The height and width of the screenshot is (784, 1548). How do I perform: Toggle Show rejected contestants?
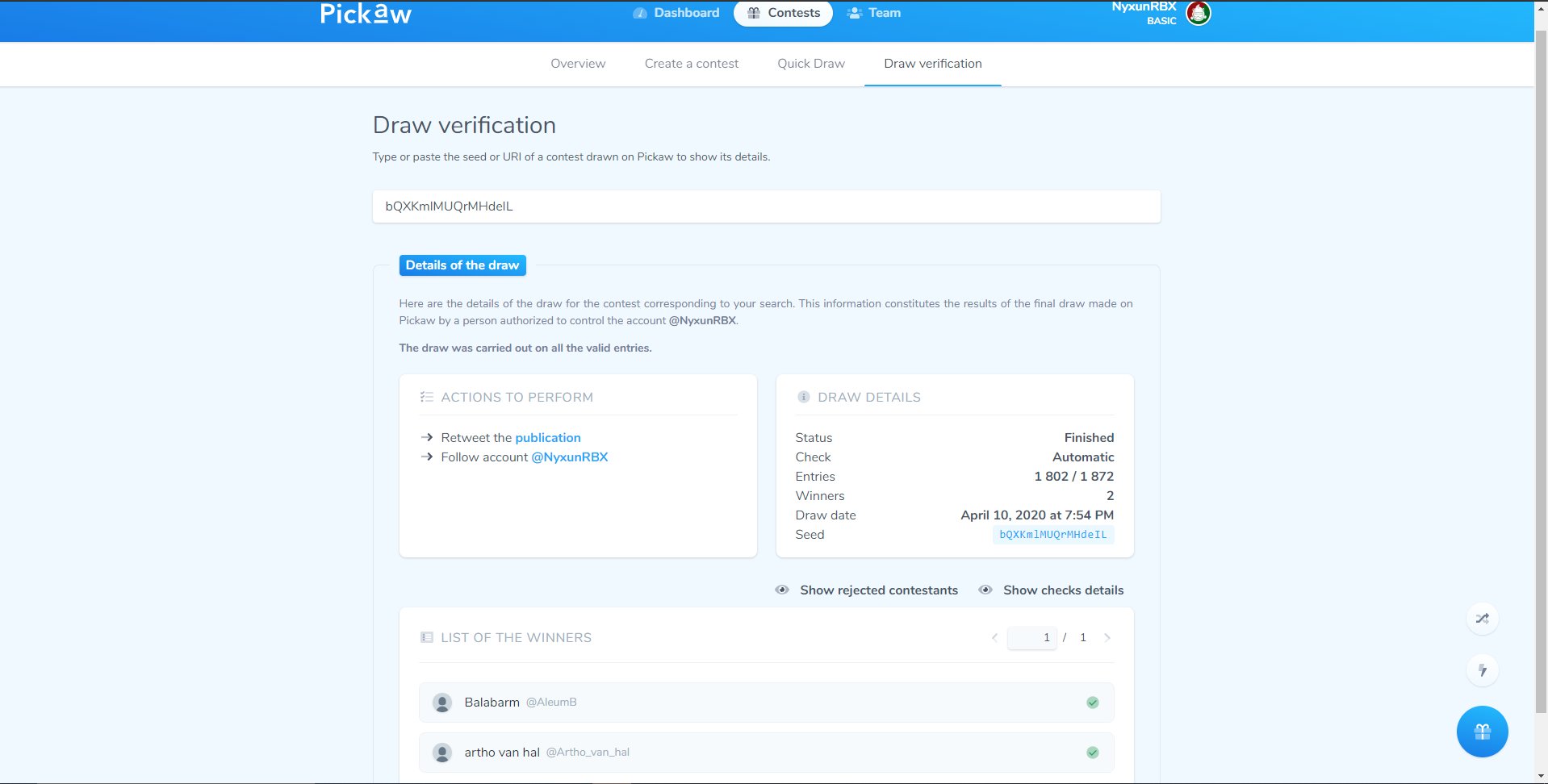[x=867, y=590]
